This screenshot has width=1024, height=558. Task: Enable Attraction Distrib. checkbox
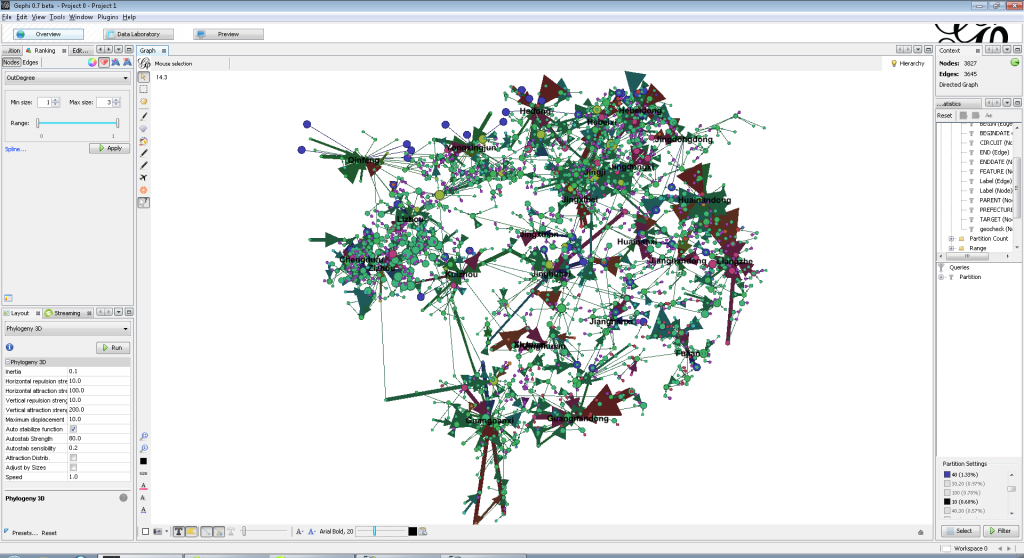(x=73, y=458)
